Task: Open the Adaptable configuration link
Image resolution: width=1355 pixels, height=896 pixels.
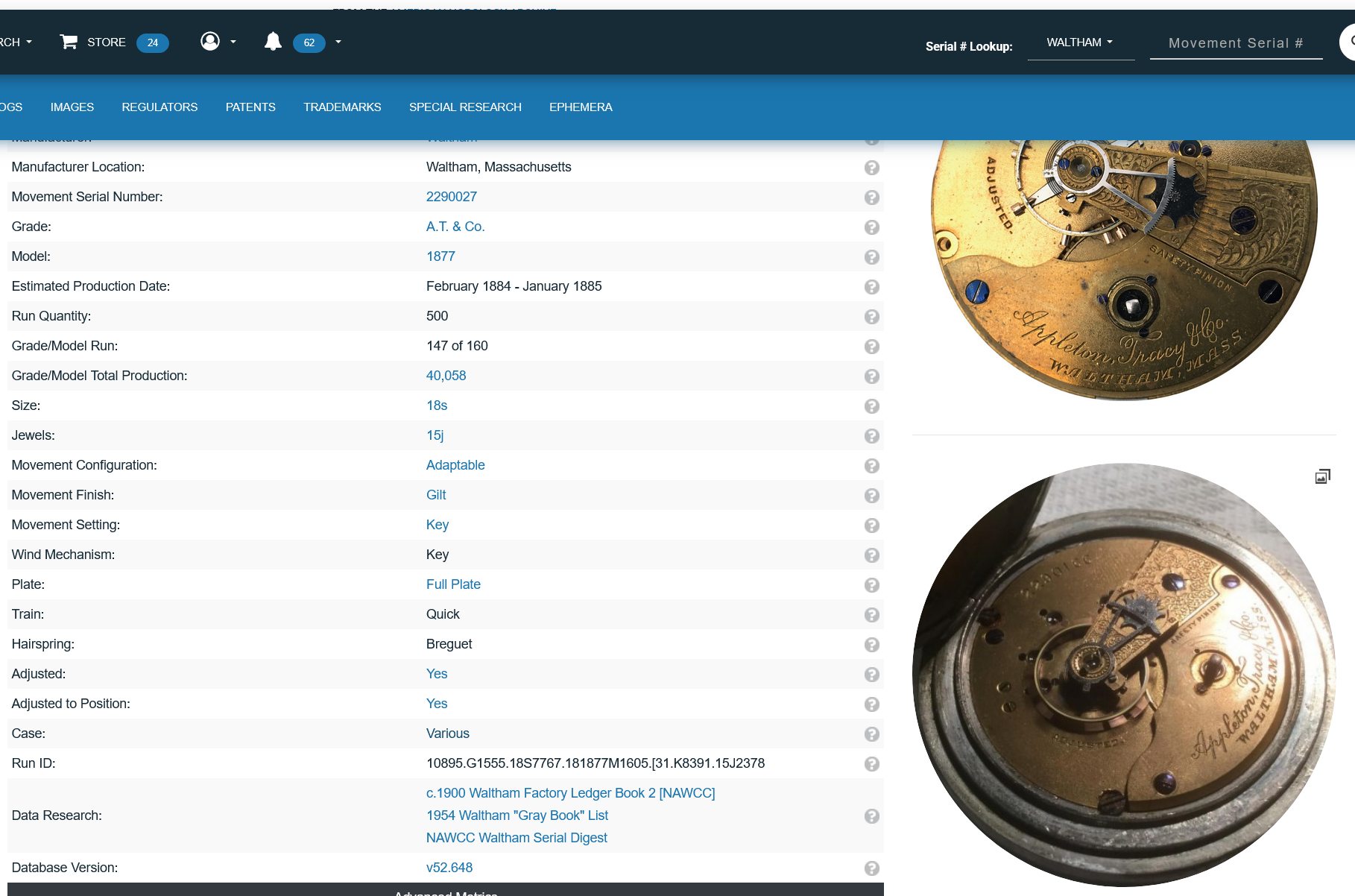Action: pos(455,465)
